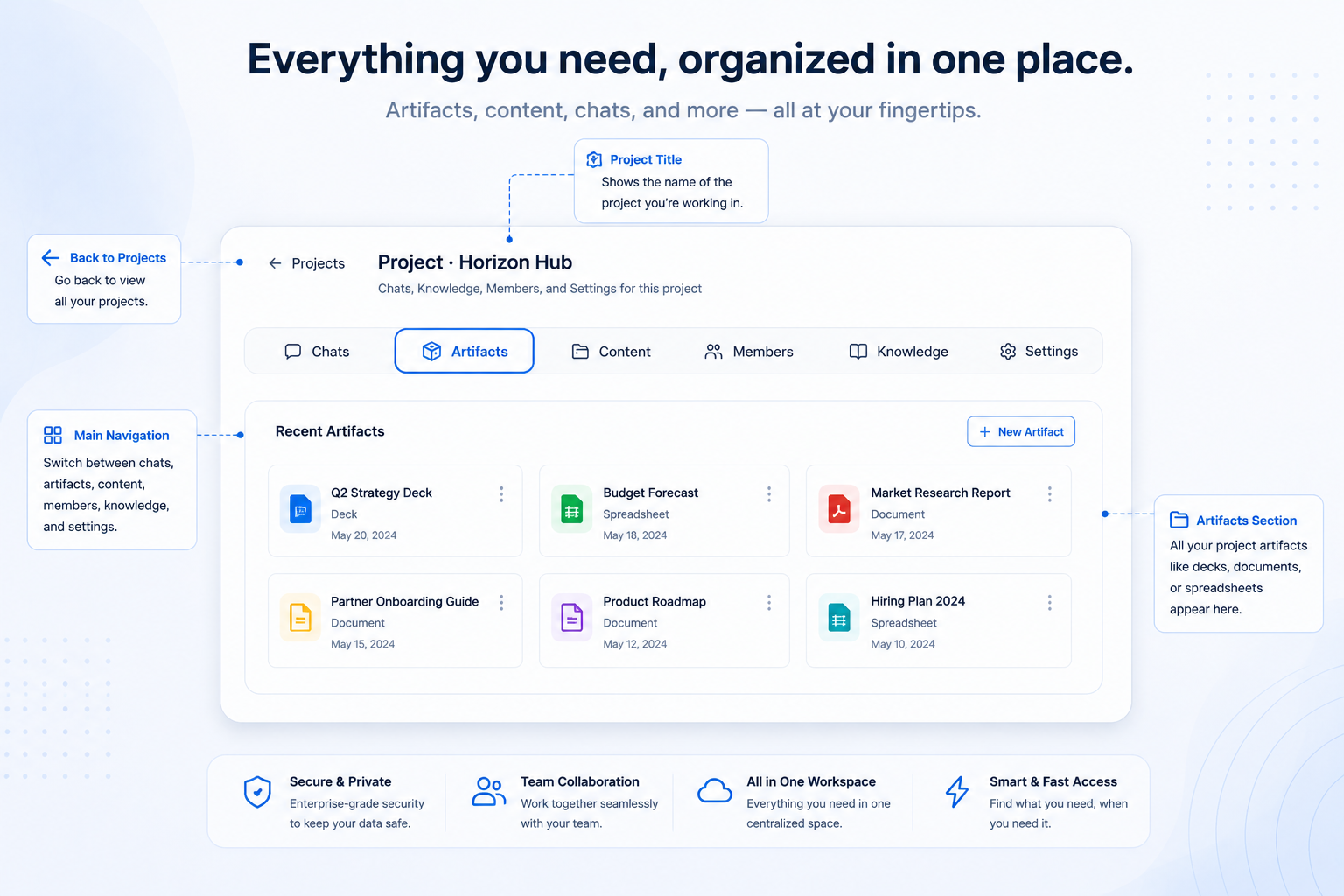Open the Chats tab
This screenshot has width=1344, height=896.
317,352
